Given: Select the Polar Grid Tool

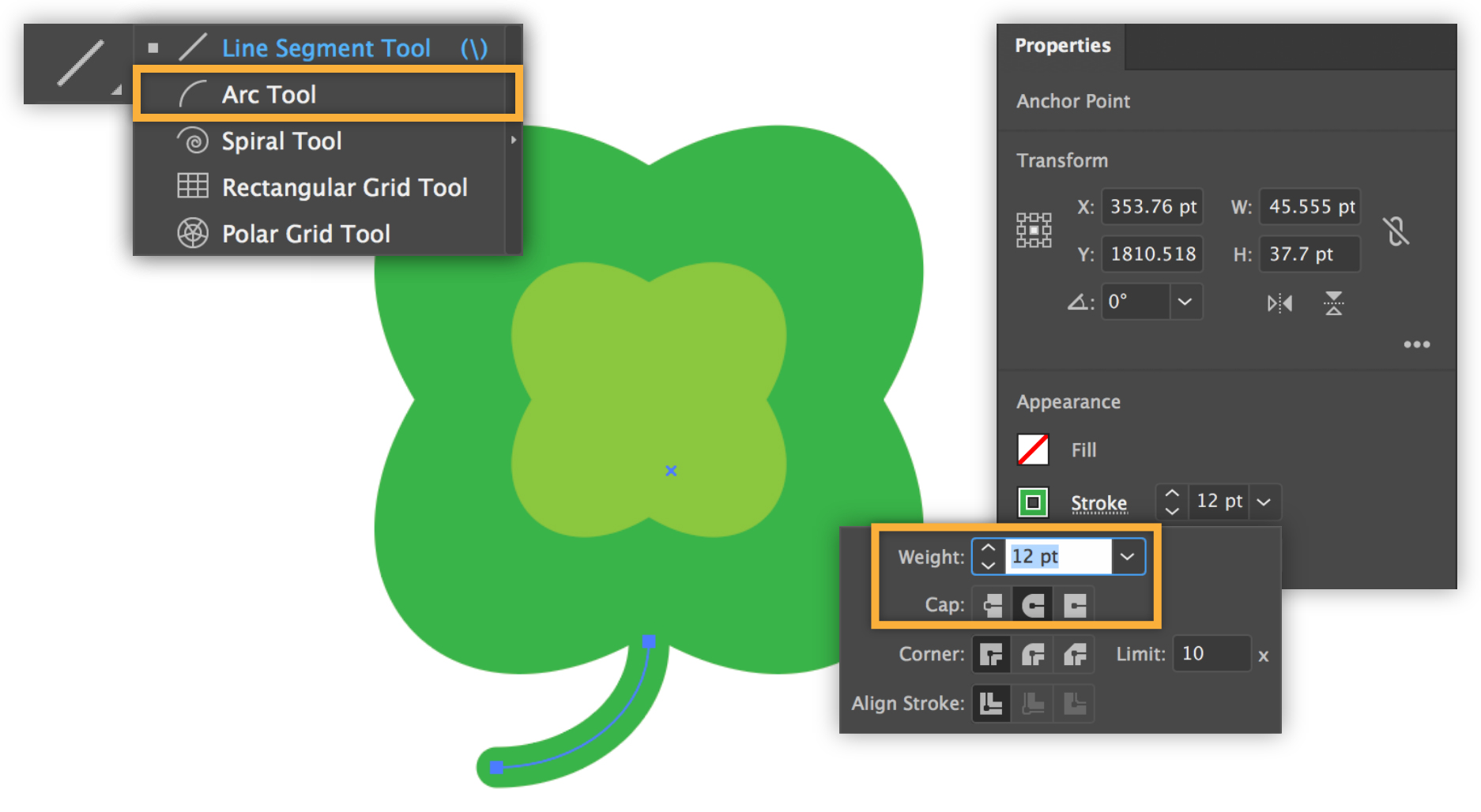Looking at the screenshot, I should [306, 233].
